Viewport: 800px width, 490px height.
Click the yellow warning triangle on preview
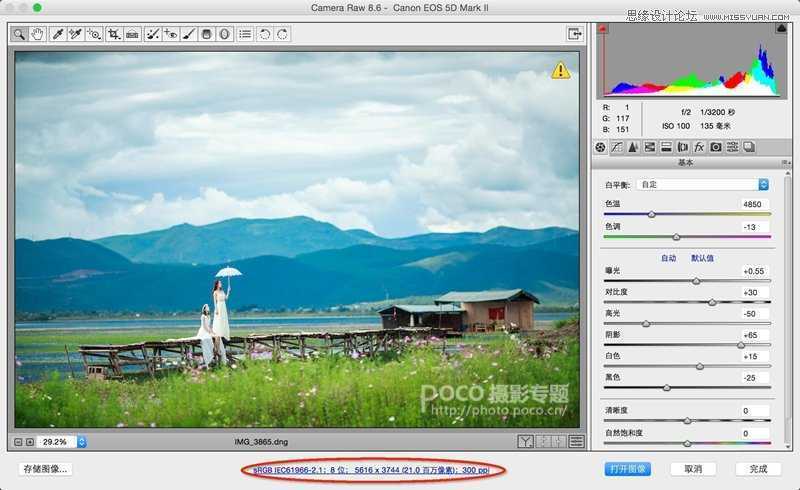tap(561, 70)
